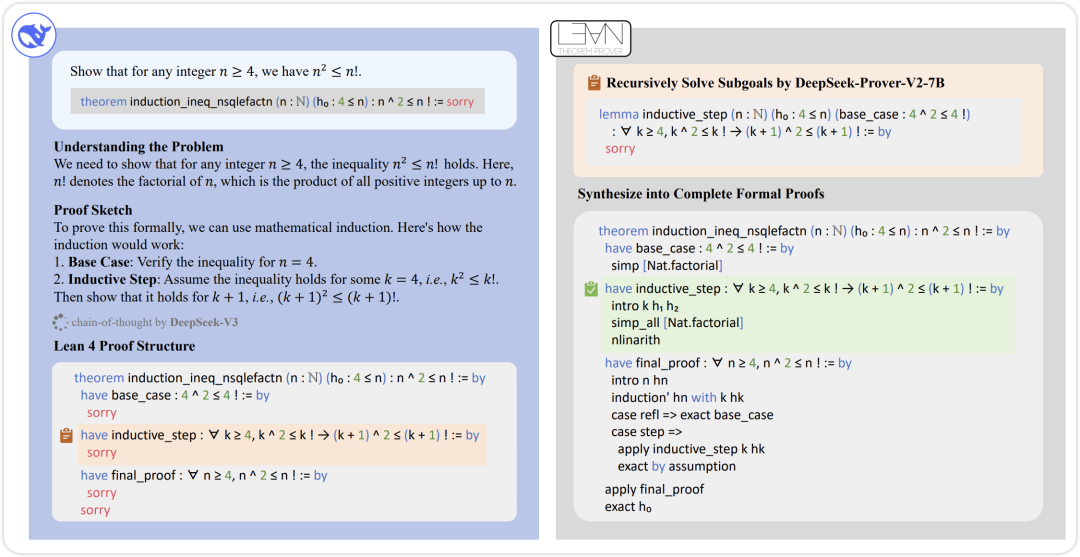Click 'sorry' under the lemma in orange box
The height and width of the screenshot is (557, 1080).
(620, 149)
